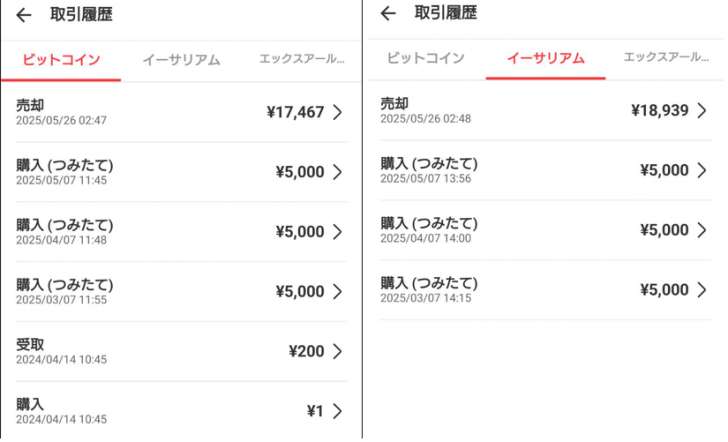Switch to ビットコイン tab in right panel
The height and width of the screenshot is (442, 728).
[x=426, y=58]
